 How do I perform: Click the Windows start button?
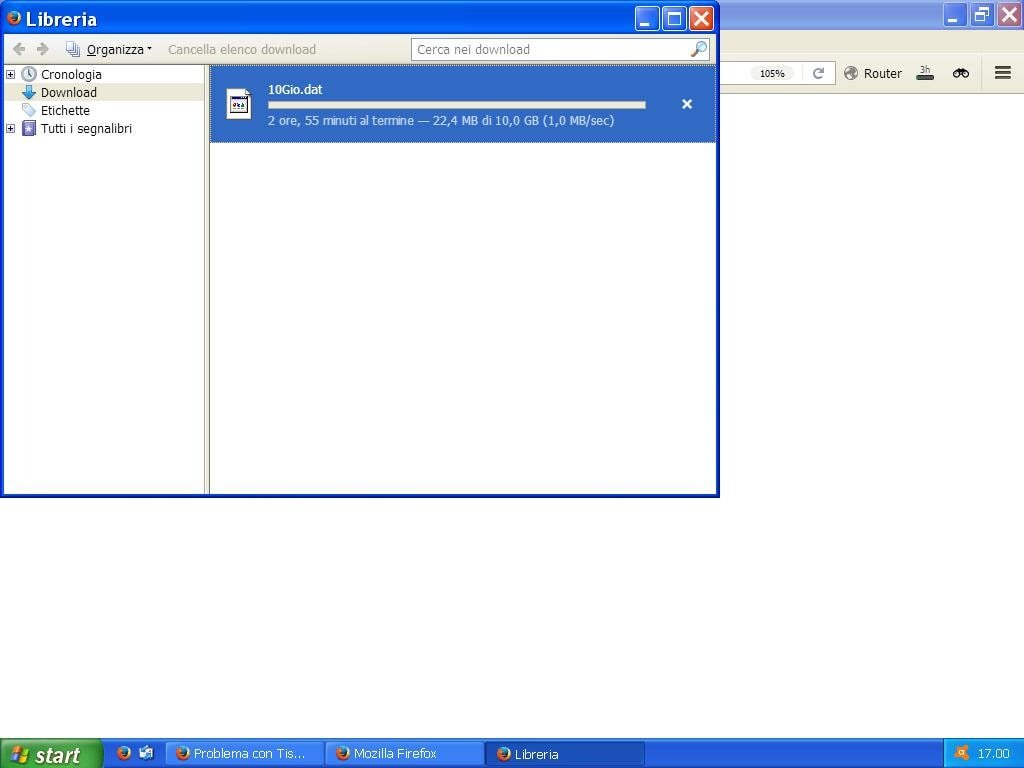click(x=51, y=754)
